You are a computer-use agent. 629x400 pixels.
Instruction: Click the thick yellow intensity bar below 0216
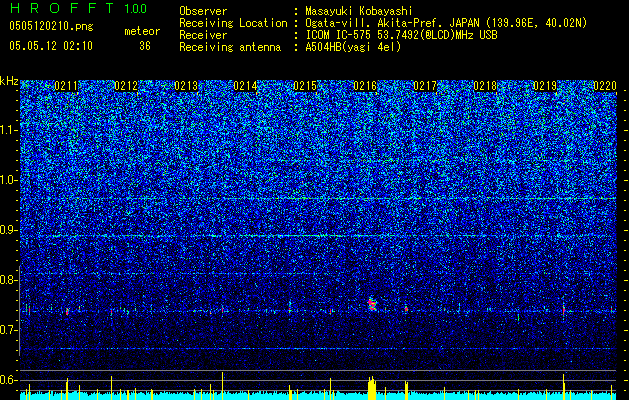(x=372, y=388)
